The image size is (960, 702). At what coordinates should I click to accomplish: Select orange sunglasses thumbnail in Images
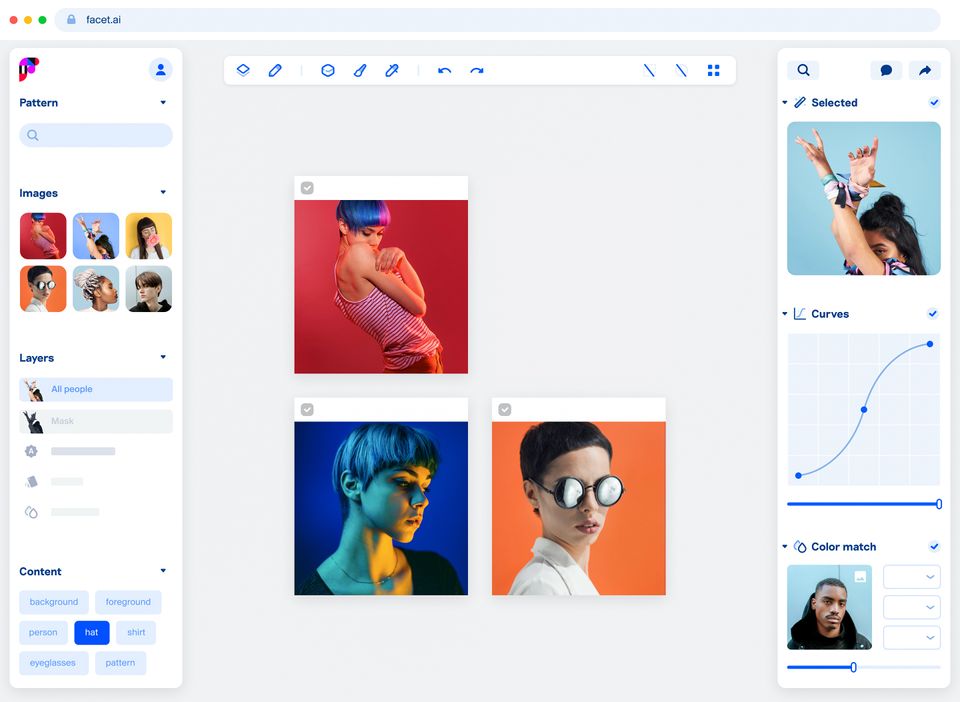click(x=43, y=289)
